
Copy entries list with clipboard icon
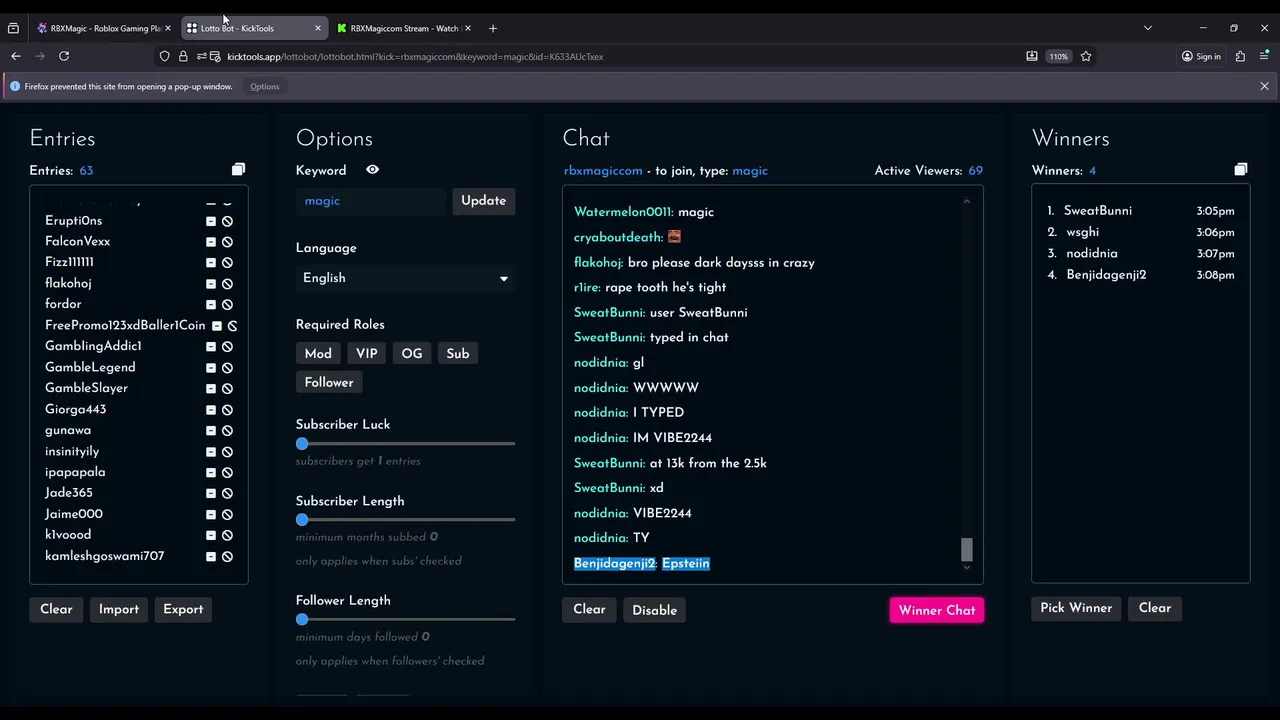coord(238,170)
